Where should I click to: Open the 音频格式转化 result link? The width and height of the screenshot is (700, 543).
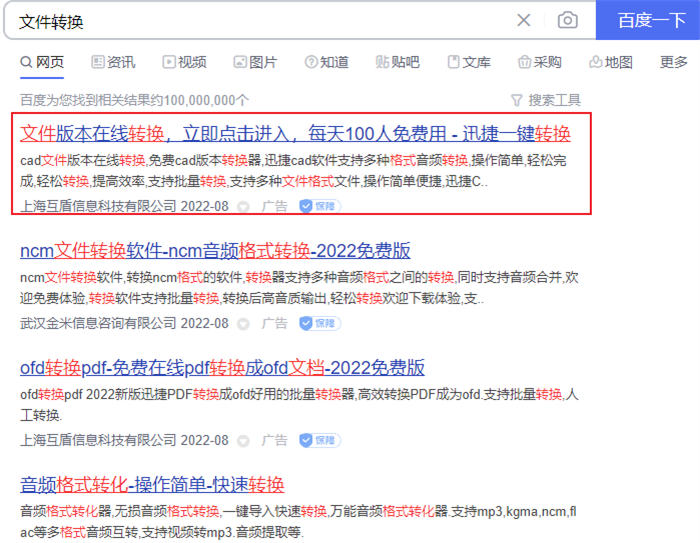click(152, 484)
